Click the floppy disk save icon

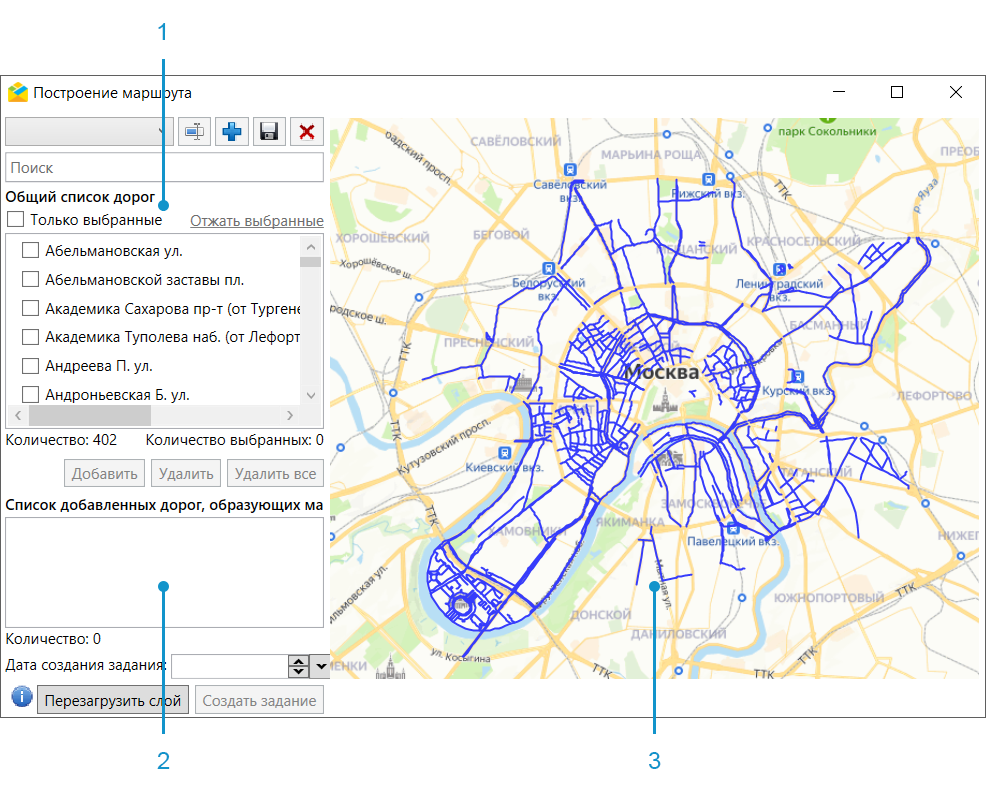[x=269, y=131]
